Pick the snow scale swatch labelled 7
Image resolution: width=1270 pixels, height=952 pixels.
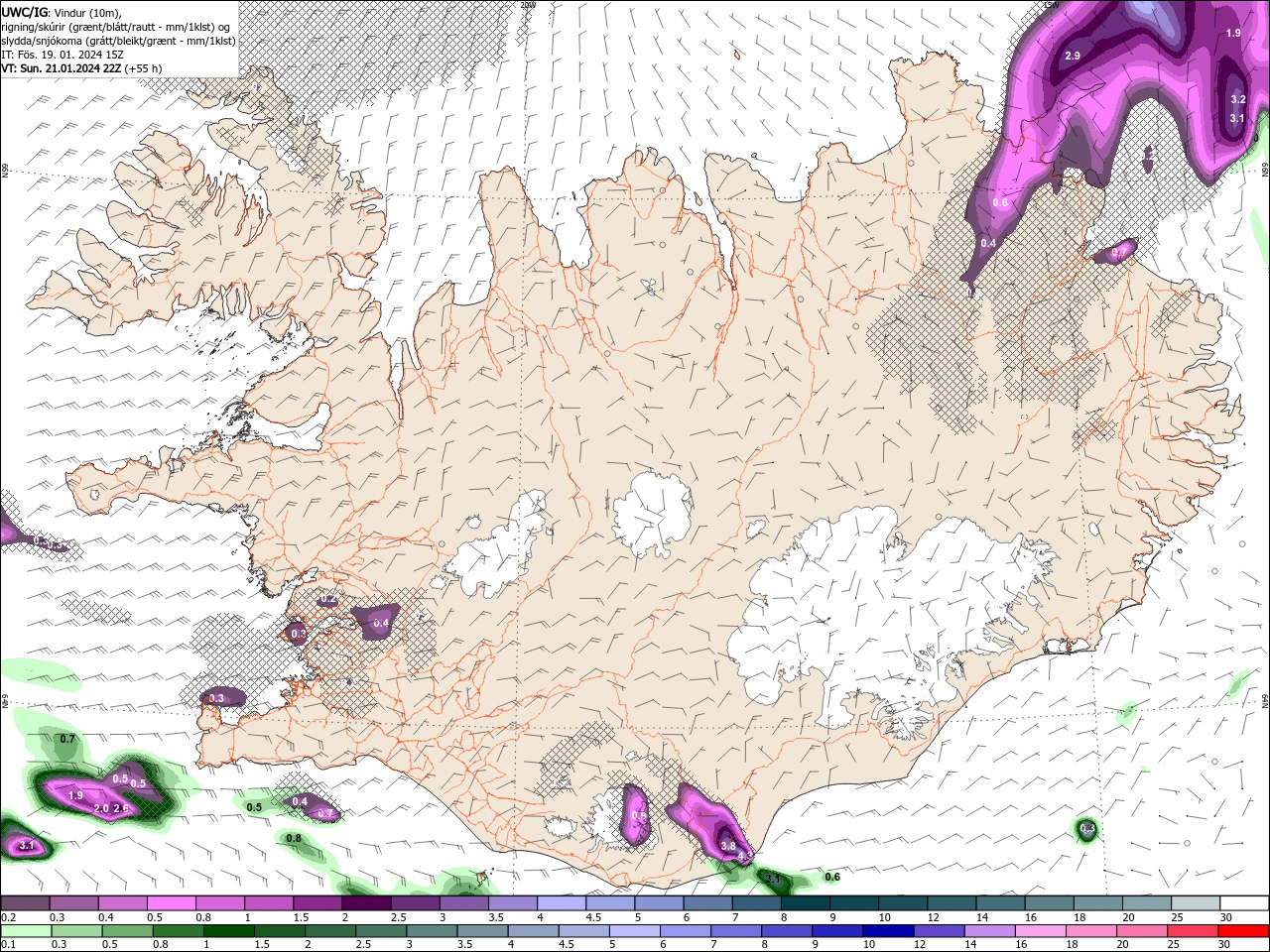point(757,902)
